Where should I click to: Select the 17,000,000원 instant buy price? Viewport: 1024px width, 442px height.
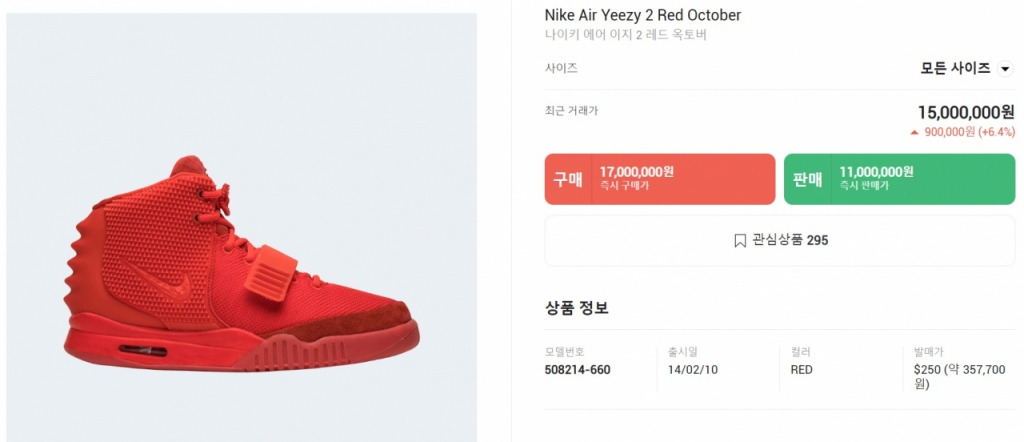click(636, 172)
